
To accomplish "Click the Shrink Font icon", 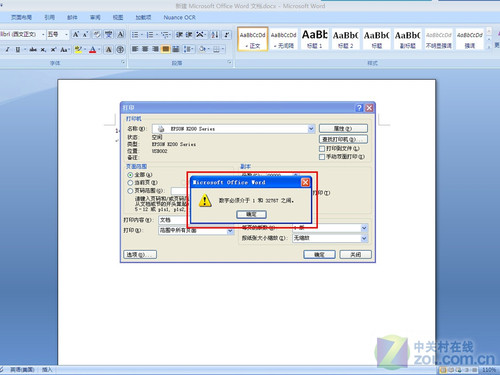I will click(85, 34).
